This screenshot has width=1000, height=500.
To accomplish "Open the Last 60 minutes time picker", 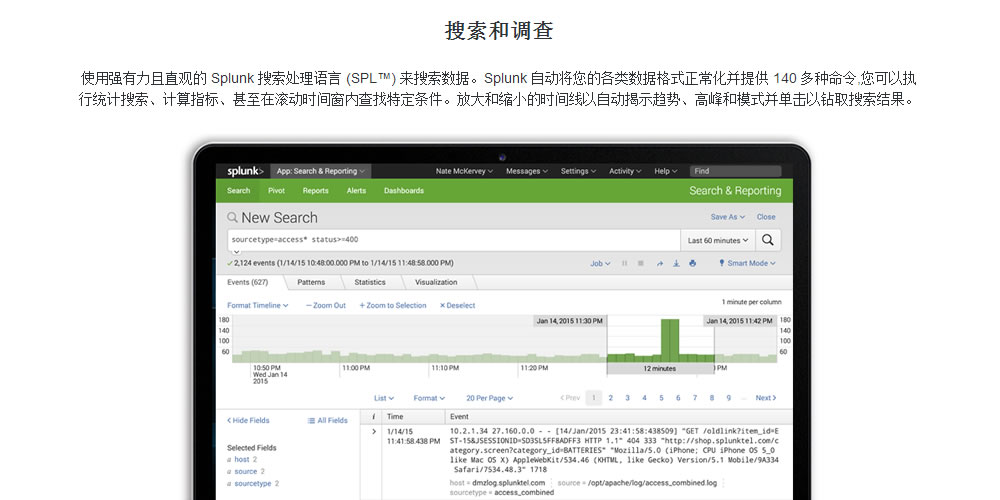I will click(x=718, y=240).
